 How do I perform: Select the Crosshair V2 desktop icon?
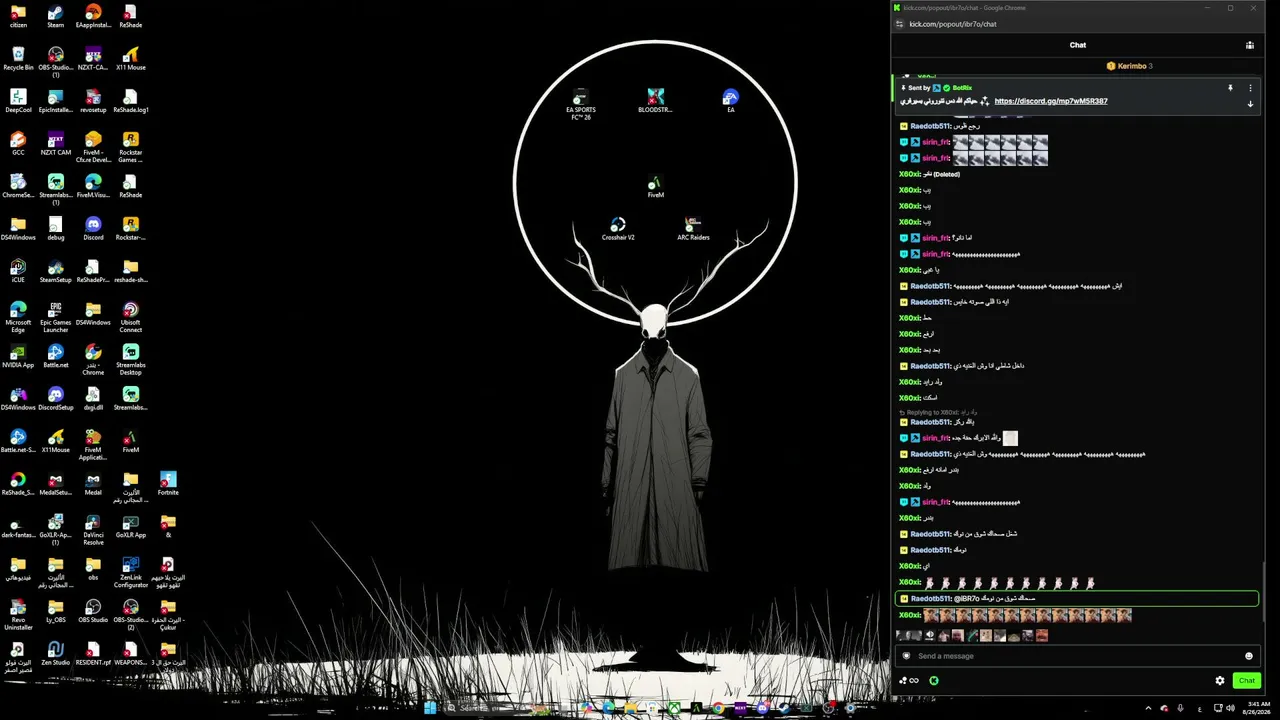click(618, 229)
